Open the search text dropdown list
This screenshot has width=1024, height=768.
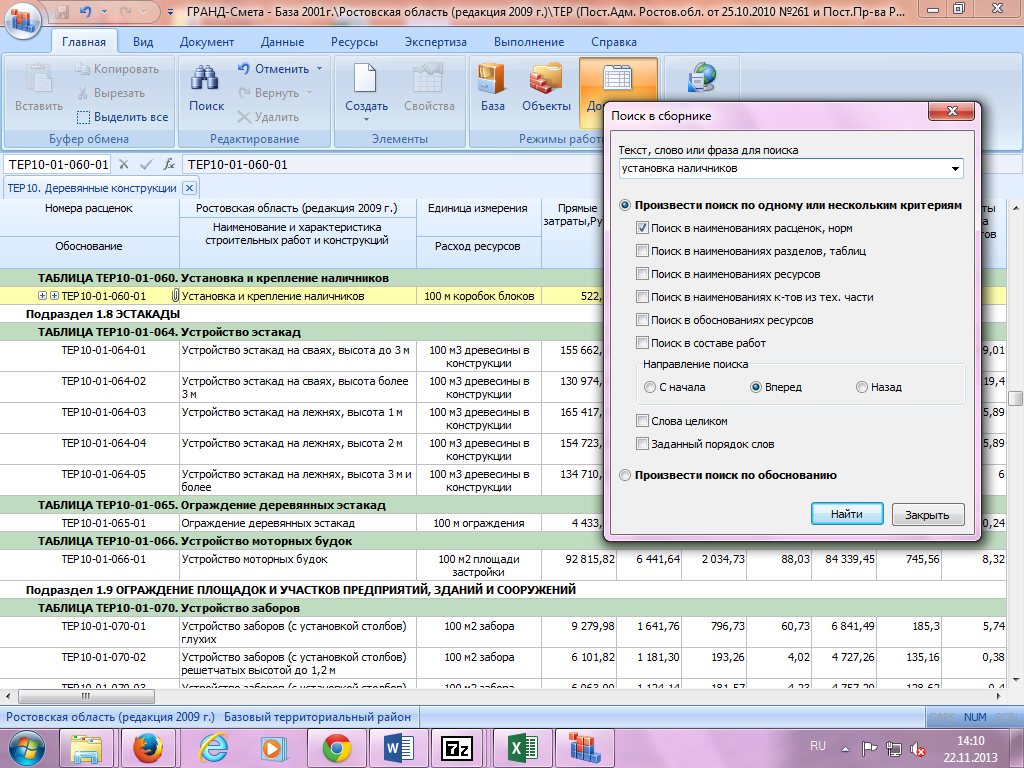tap(956, 169)
